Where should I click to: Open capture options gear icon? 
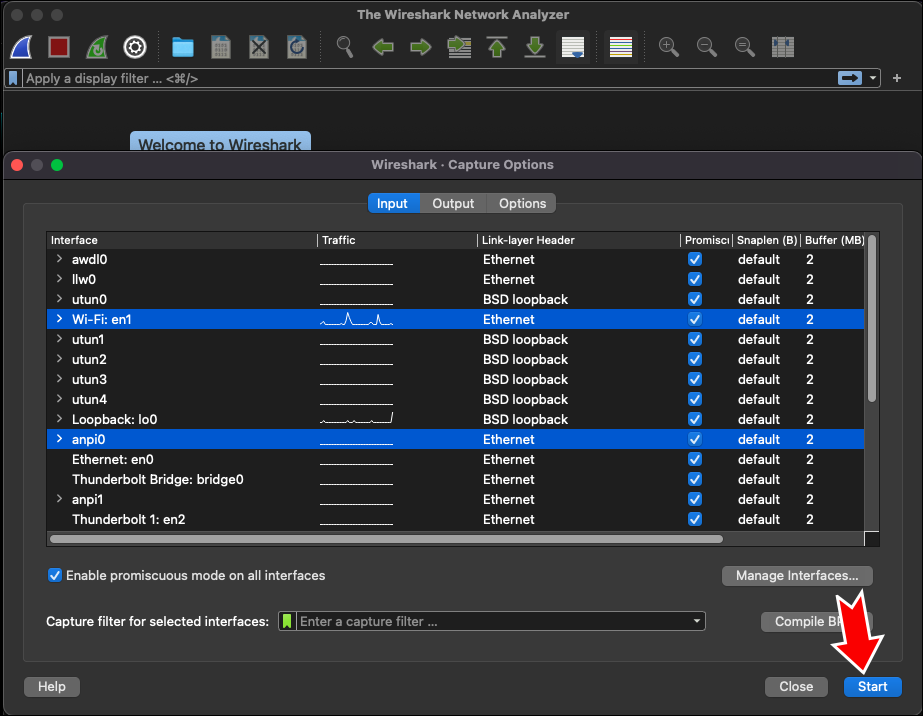[135, 47]
